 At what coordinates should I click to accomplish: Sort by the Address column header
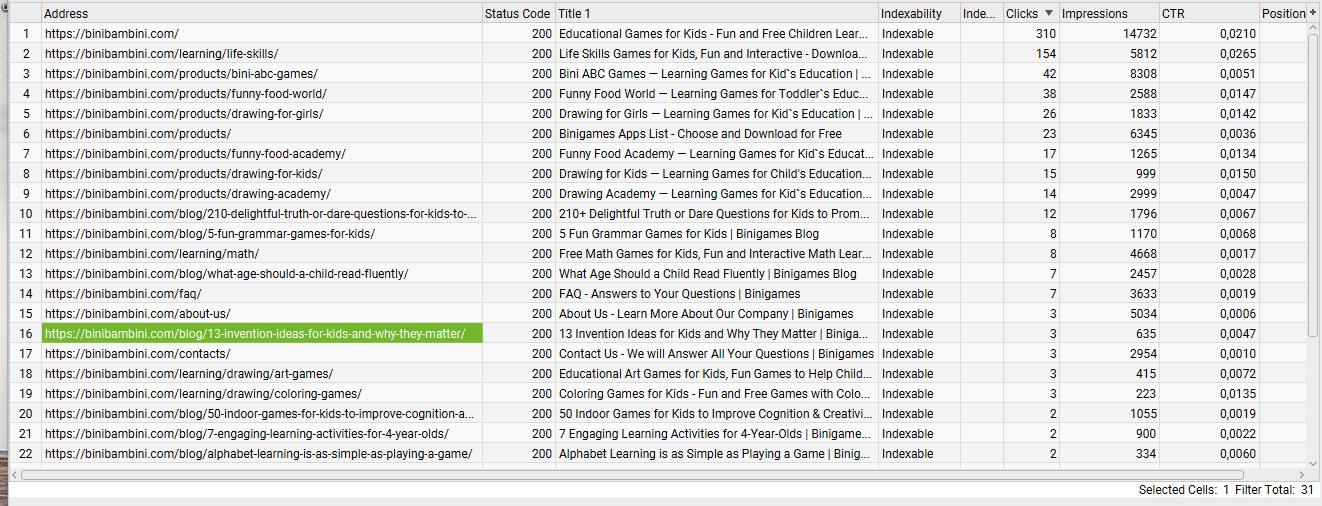point(261,14)
